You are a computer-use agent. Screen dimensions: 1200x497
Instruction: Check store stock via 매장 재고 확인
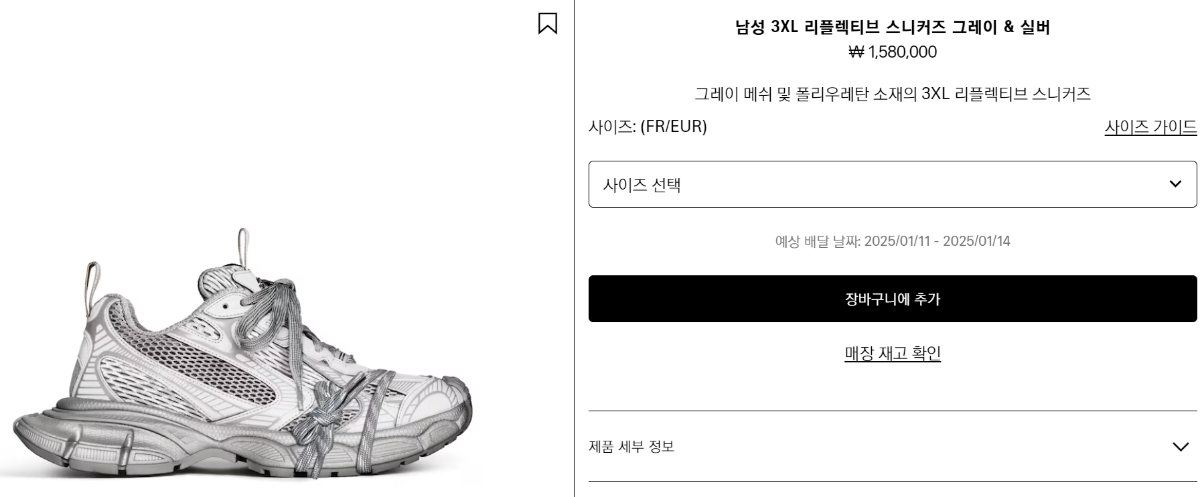[x=892, y=353]
